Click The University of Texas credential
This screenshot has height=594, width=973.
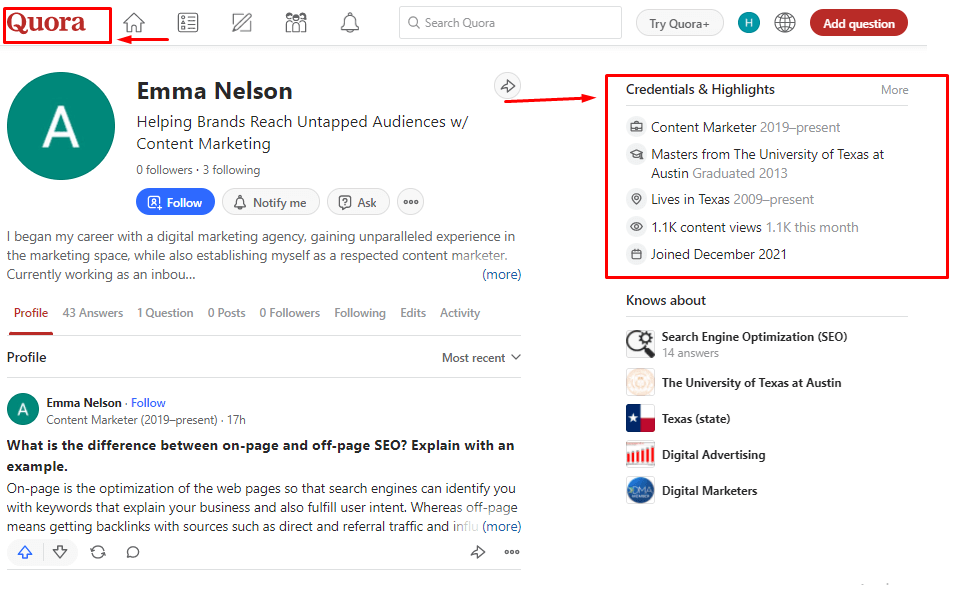pyautogui.click(x=767, y=163)
